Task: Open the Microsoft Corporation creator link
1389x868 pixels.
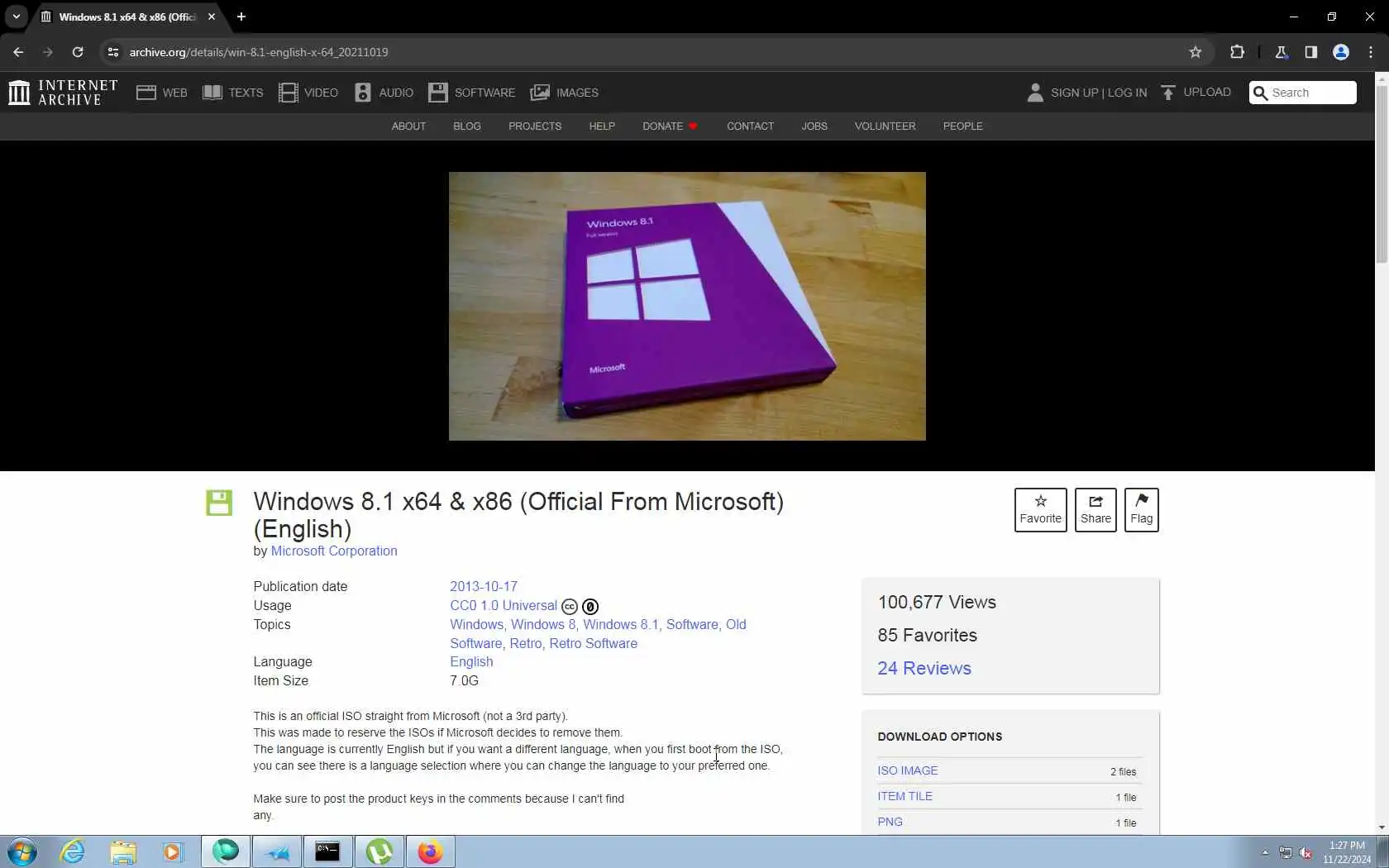Action: point(334,551)
